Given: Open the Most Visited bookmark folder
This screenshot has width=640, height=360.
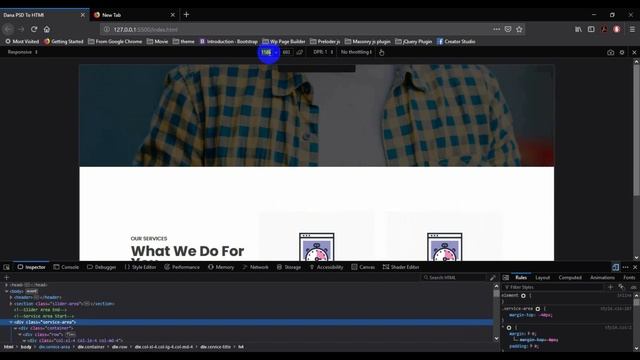Looking at the screenshot, I should 22,42.
